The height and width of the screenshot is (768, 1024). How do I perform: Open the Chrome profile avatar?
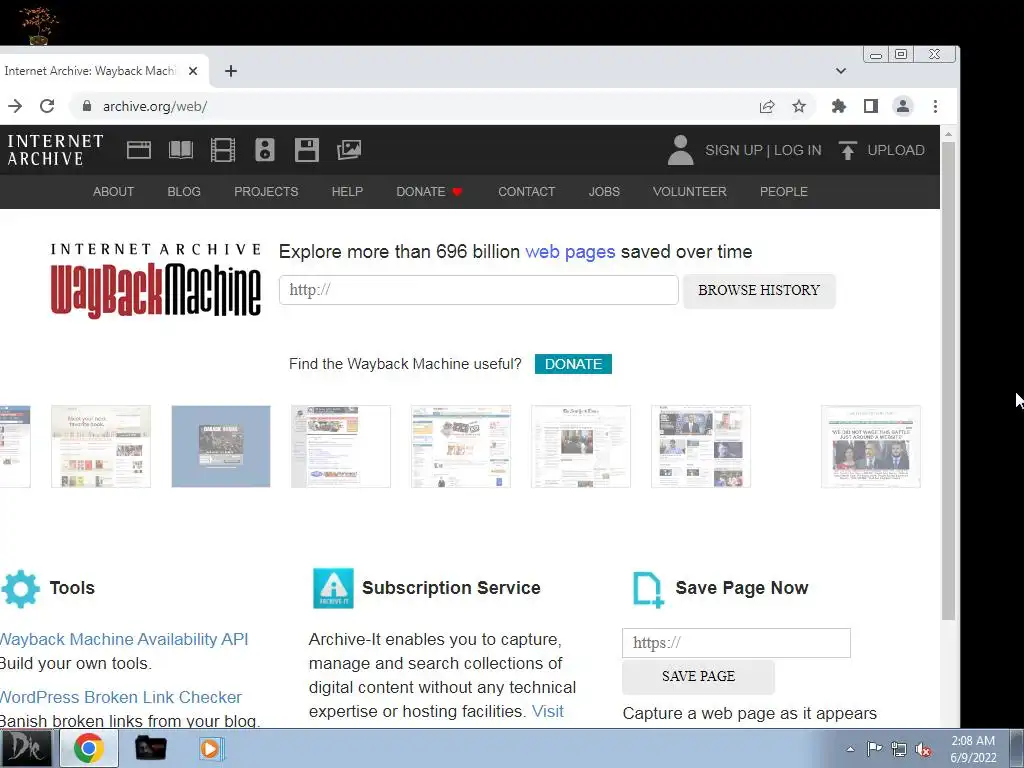point(903,106)
